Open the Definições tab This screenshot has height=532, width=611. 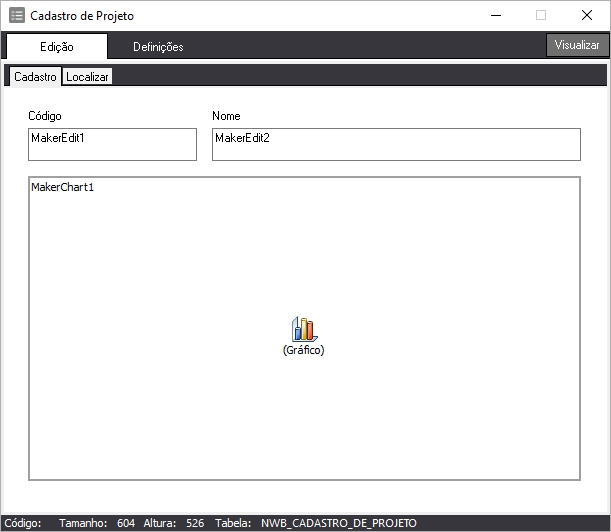[x=158, y=47]
